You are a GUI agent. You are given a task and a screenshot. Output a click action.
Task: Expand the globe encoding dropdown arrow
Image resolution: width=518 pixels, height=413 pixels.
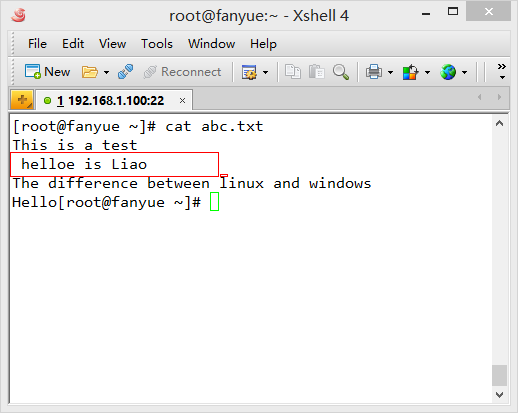[464, 72]
